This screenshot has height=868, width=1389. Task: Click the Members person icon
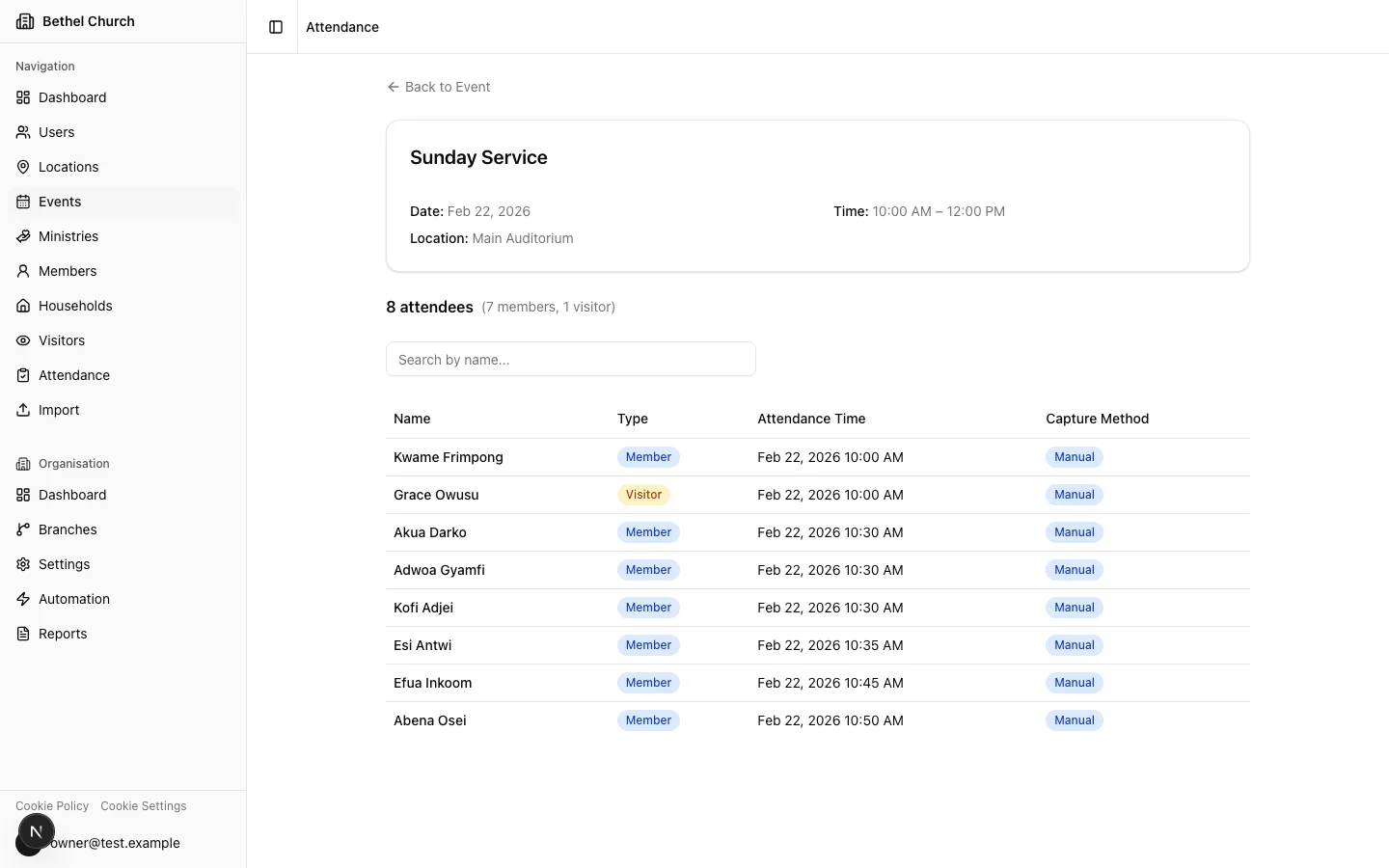coord(23,271)
